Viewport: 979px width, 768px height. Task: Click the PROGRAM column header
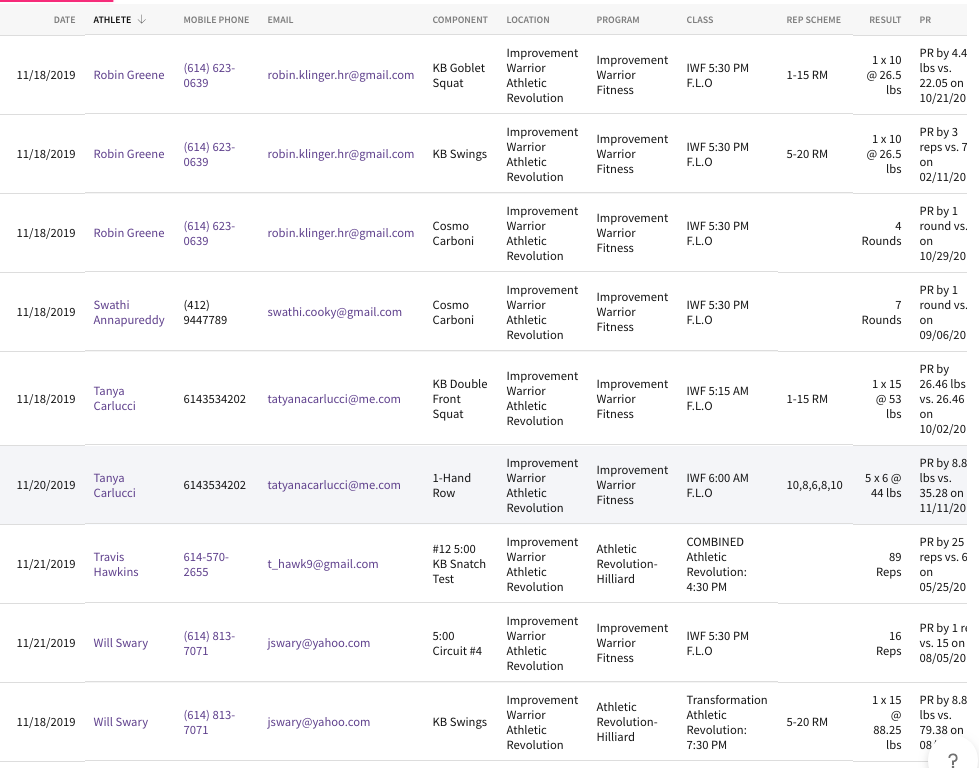point(617,20)
